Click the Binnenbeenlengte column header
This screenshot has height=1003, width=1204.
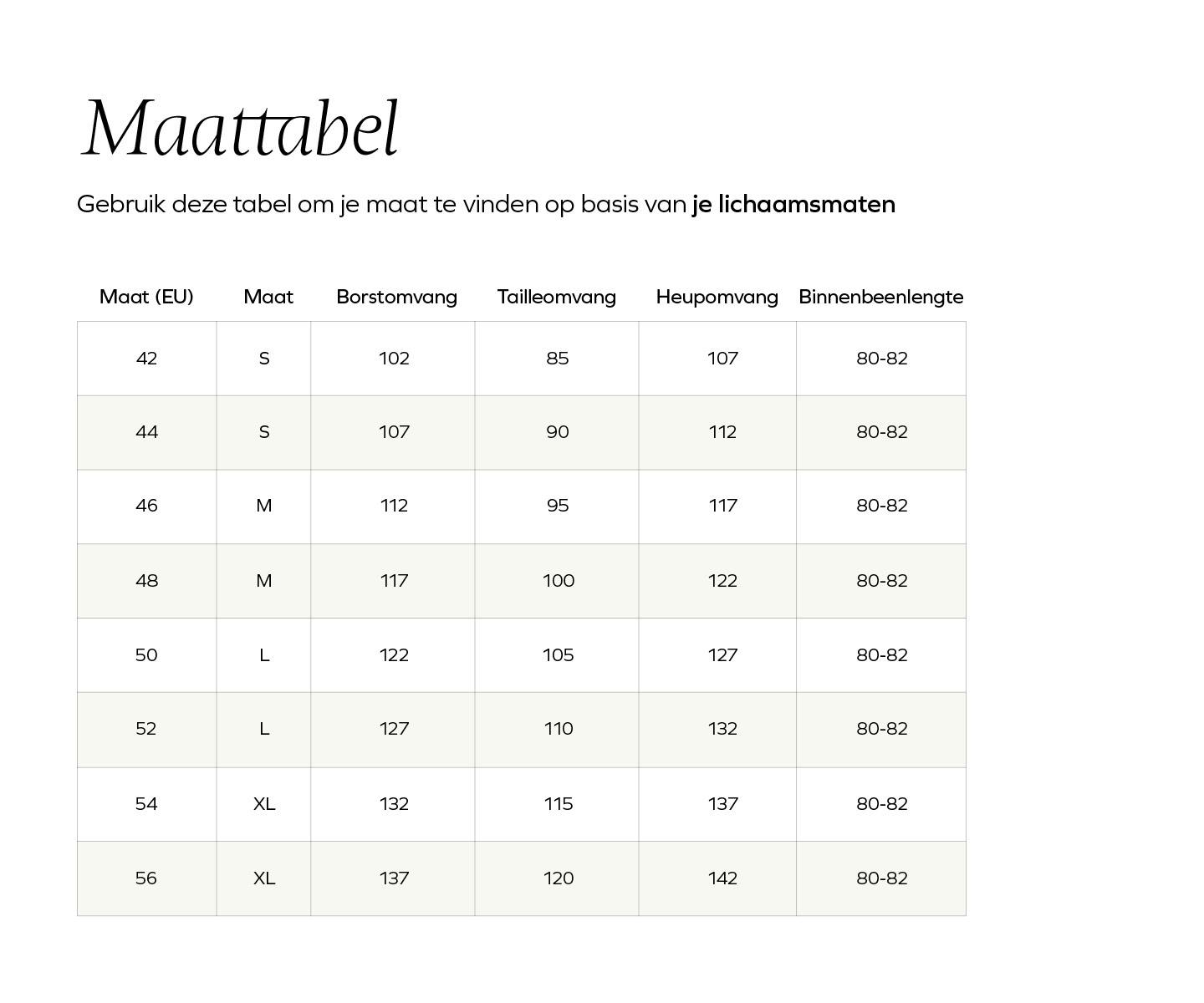[880, 297]
